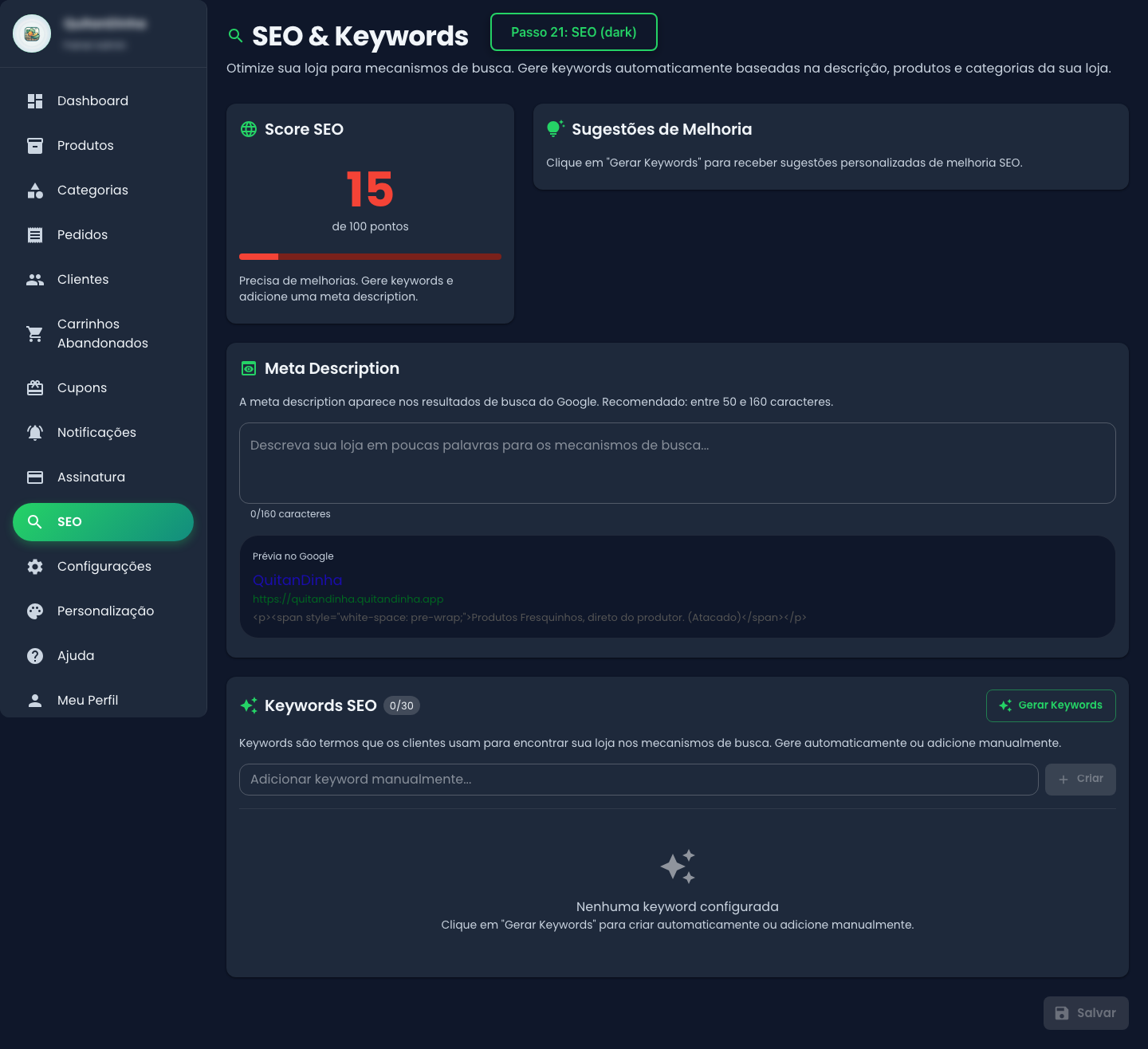Image resolution: width=1148 pixels, height=1049 pixels.
Task: Click the store avatar logo
Action: (x=32, y=33)
